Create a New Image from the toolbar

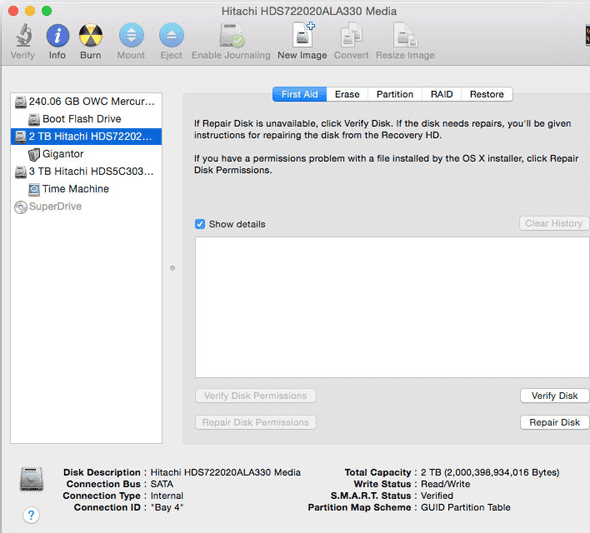point(303,35)
